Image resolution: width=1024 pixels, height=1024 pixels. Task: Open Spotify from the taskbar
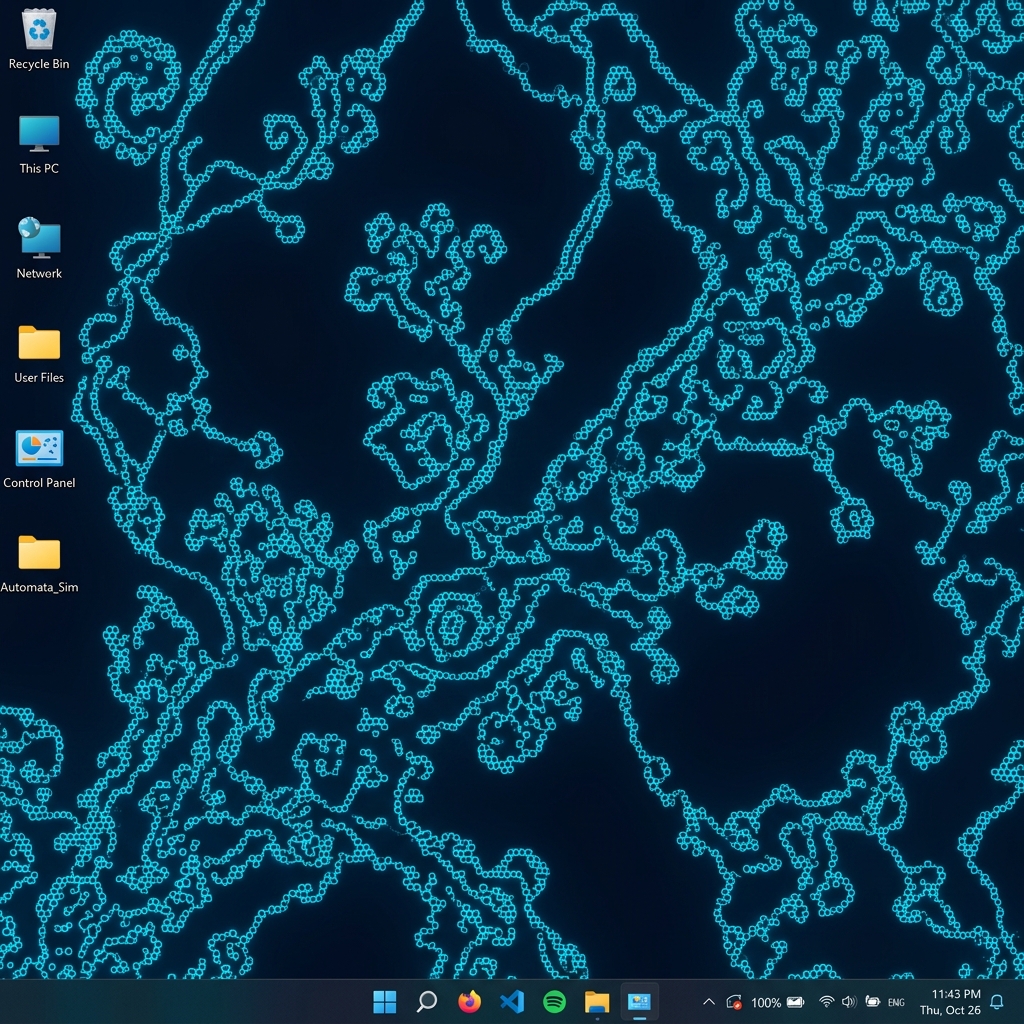(x=554, y=1001)
